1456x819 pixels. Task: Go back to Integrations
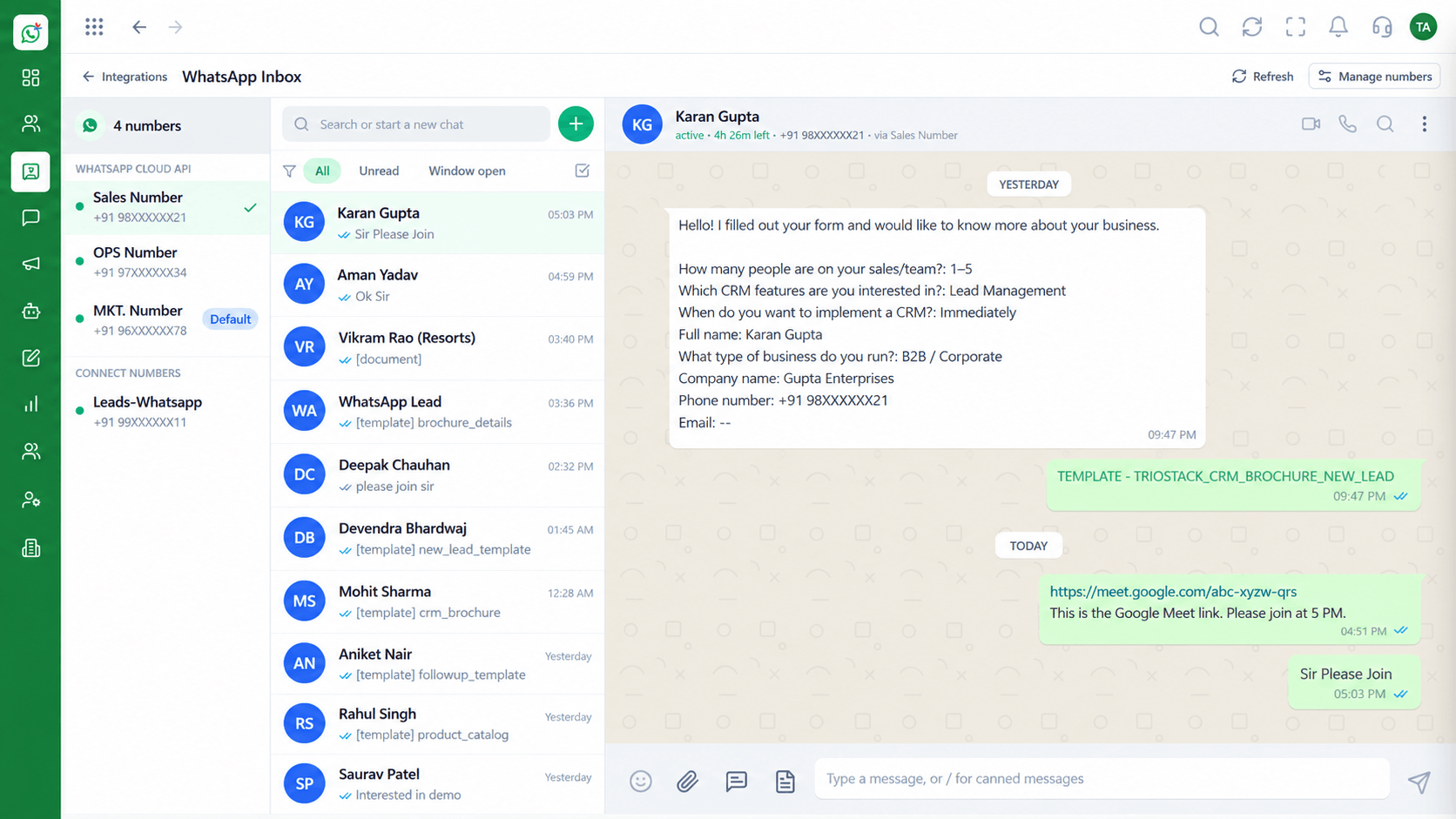125,77
